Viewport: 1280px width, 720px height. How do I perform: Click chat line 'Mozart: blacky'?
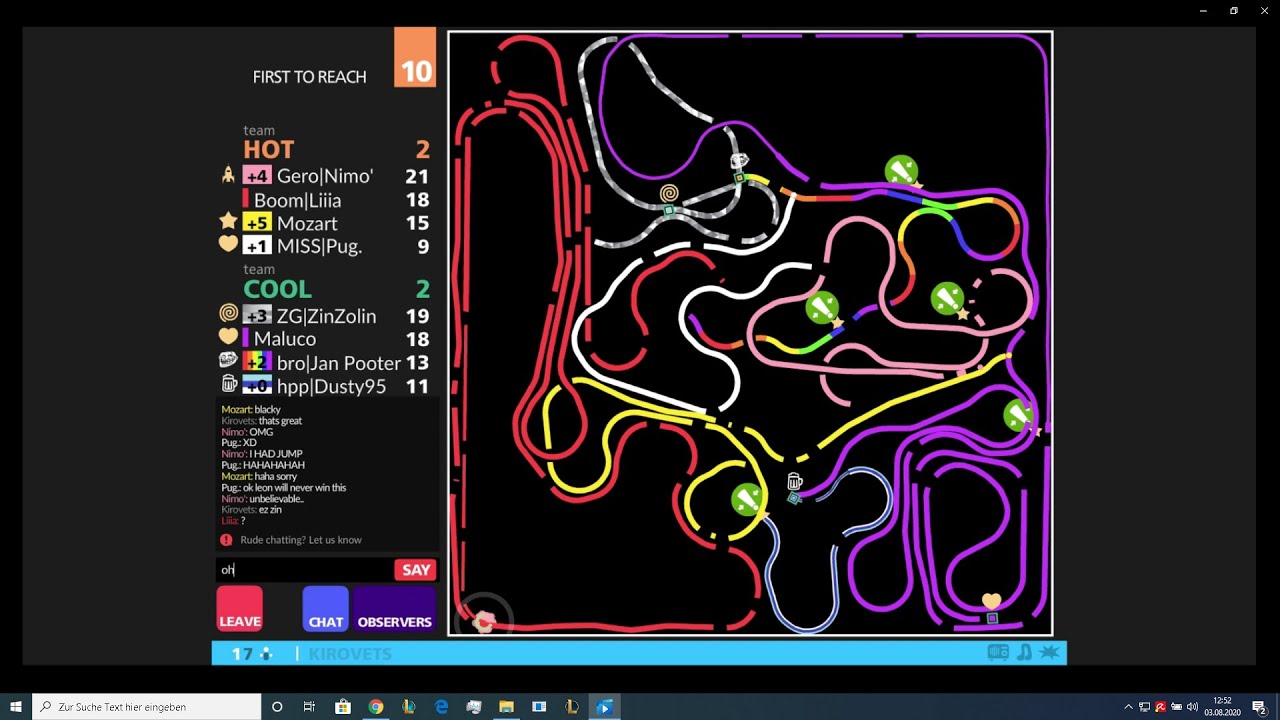click(x=251, y=410)
